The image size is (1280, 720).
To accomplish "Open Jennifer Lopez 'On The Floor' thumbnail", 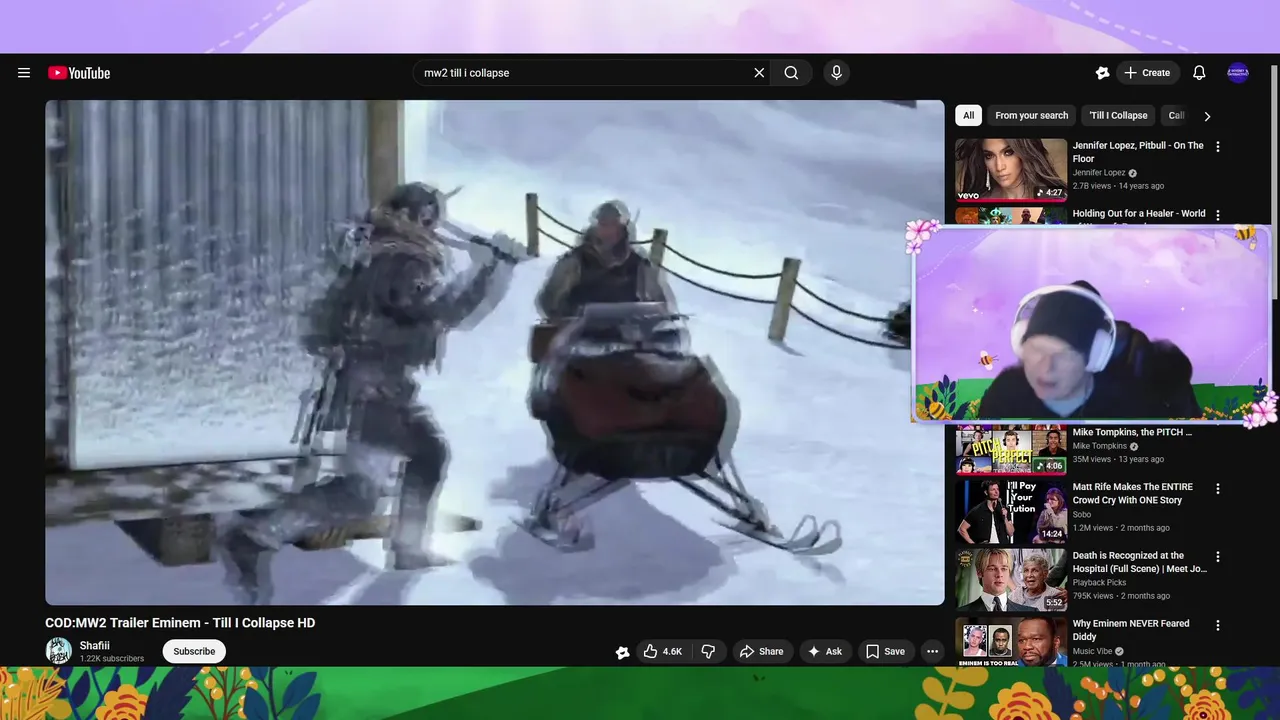I will pyautogui.click(x=1011, y=169).
